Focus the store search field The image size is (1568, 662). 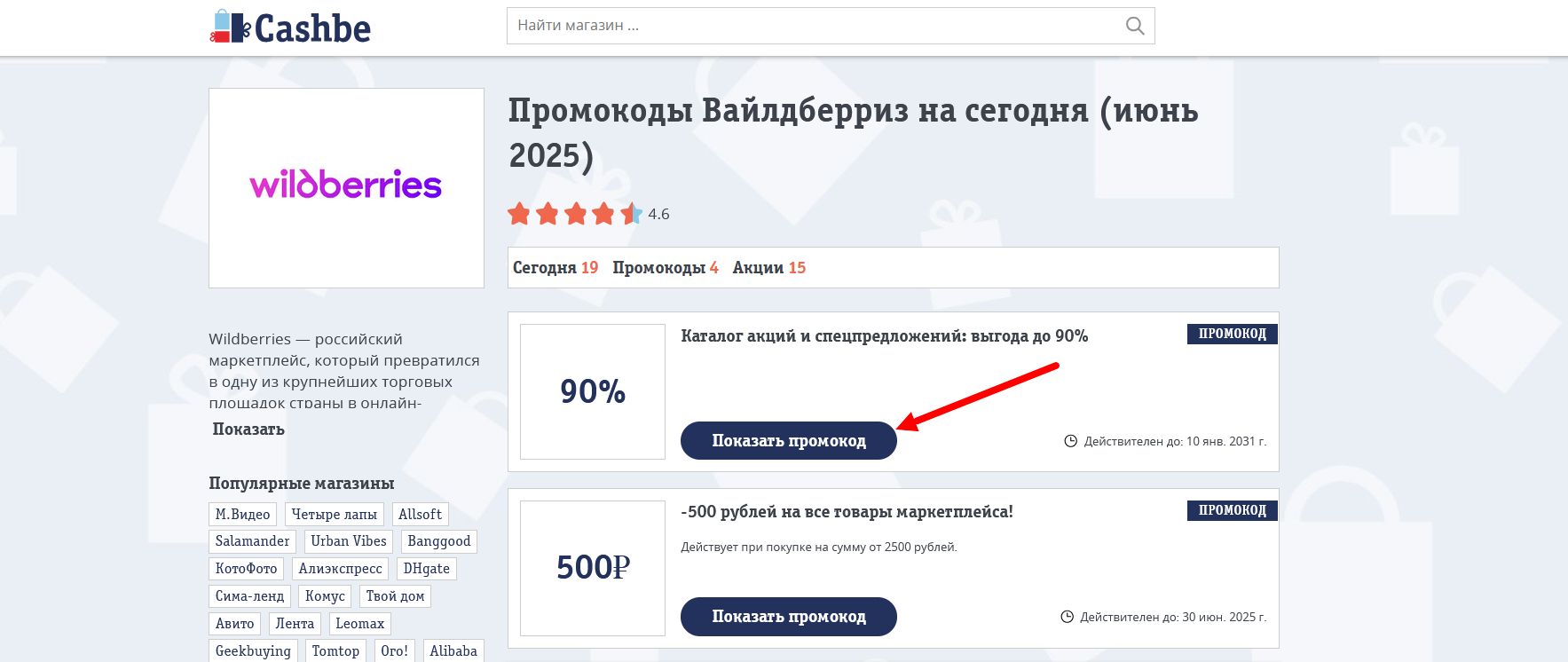831,26
